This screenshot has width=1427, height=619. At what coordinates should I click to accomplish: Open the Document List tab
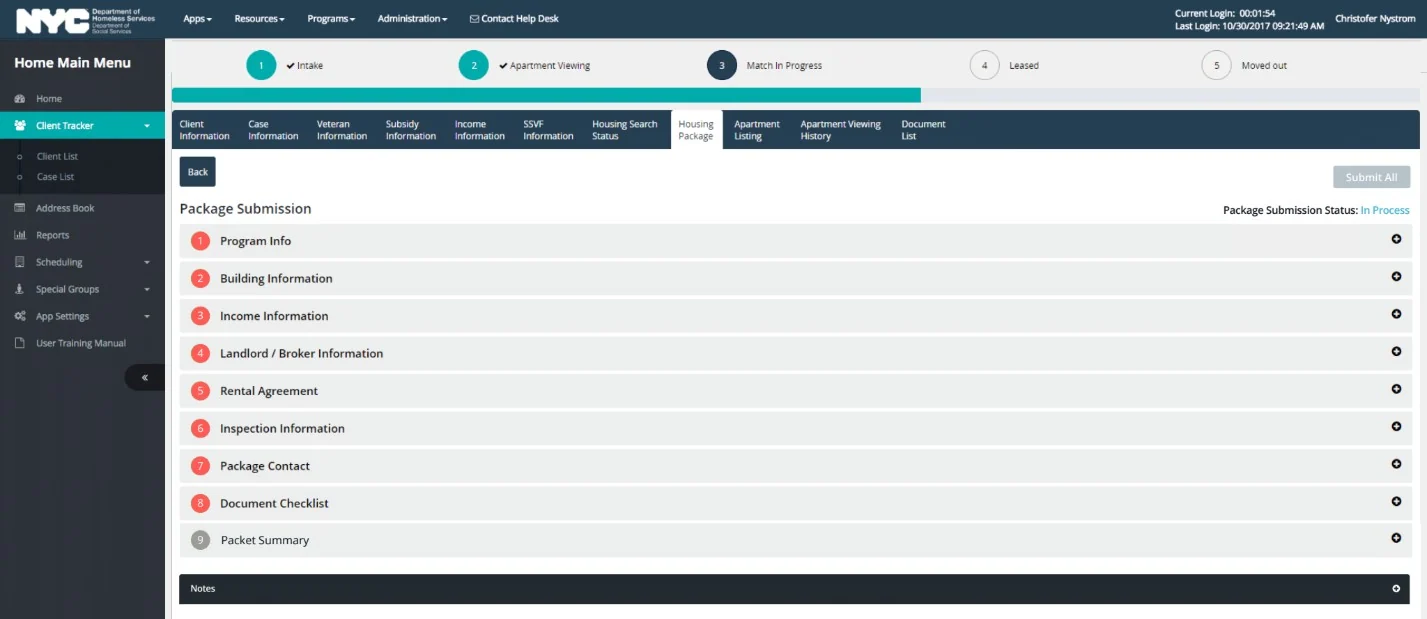coord(923,130)
